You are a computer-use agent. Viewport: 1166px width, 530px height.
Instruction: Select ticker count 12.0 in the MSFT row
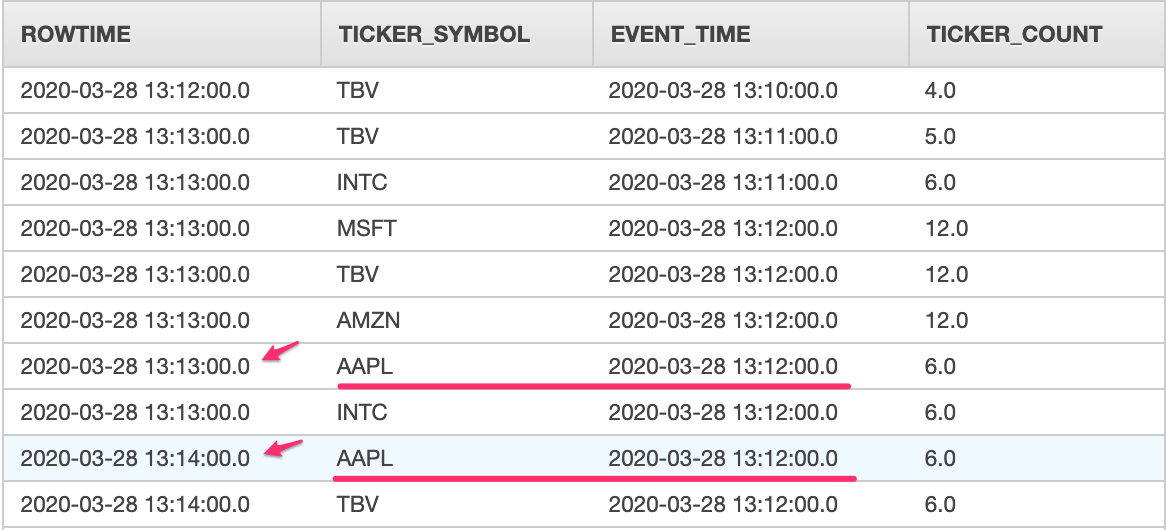pyautogui.click(x=946, y=228)
